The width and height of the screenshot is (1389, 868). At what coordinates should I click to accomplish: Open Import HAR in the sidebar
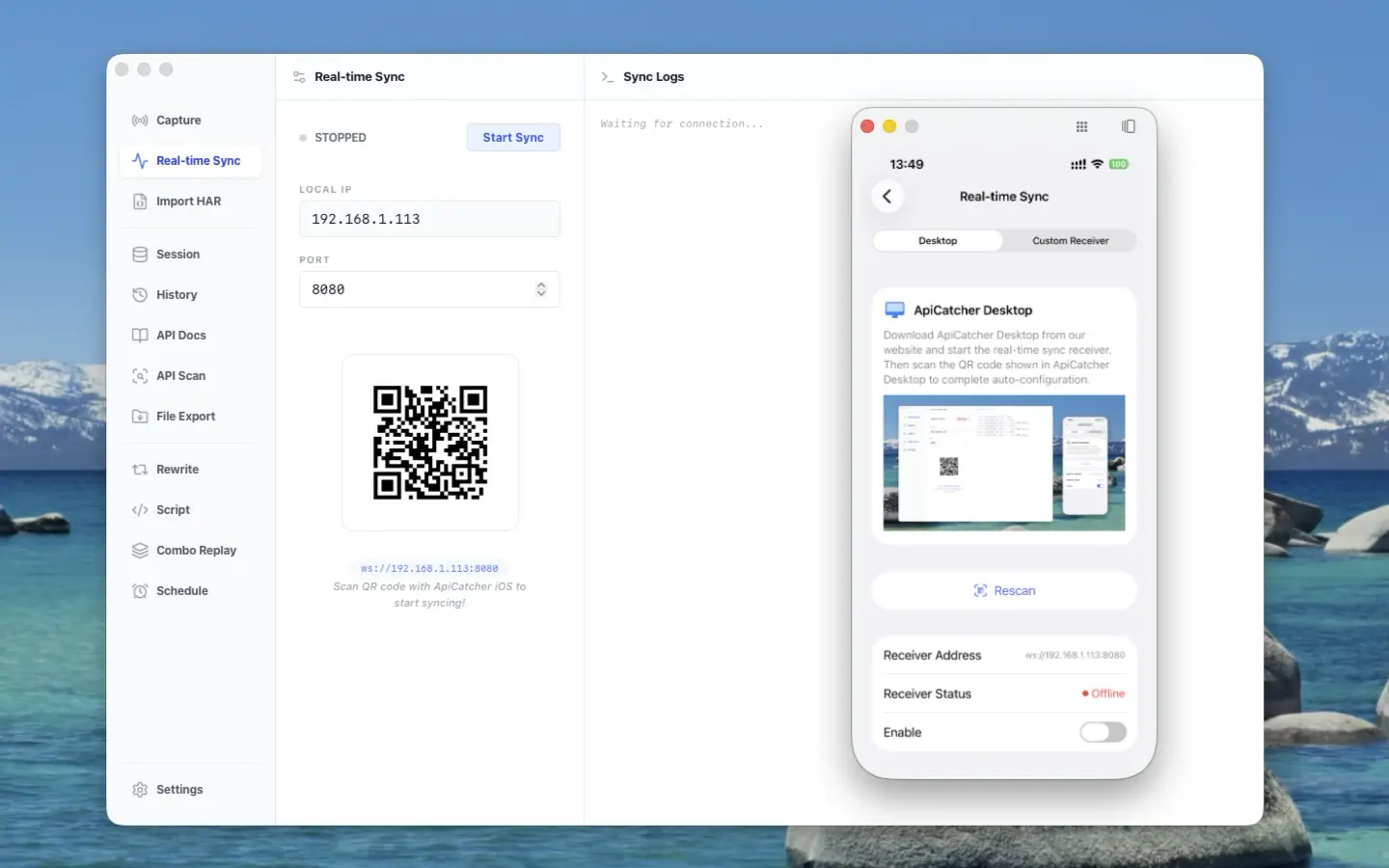tap(190, 202)
